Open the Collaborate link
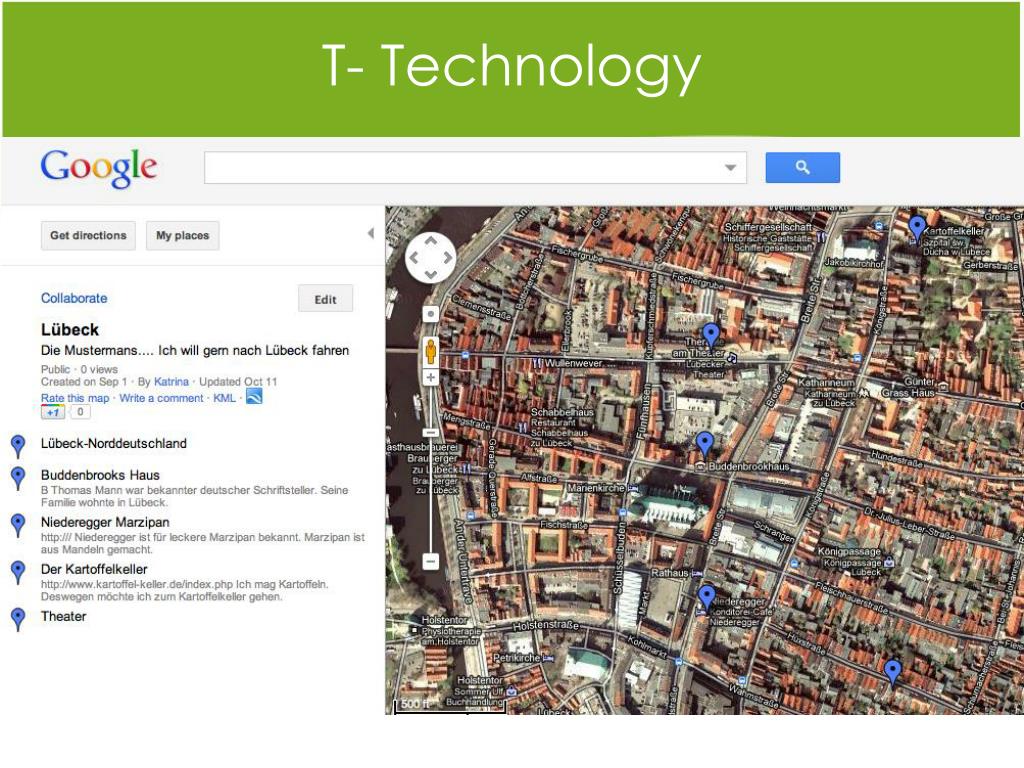Viewport: 1024px width, 768px height. [x=74, y=298]
